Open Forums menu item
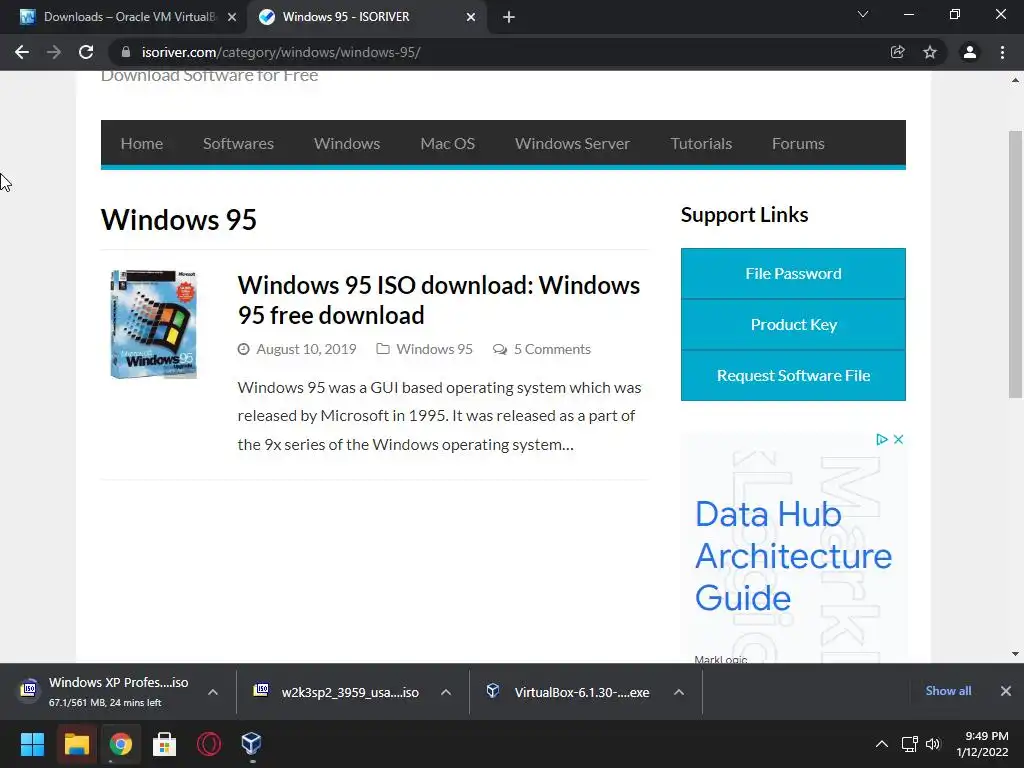Screen dimensions: 1024x768 pyautogui.click(x=798, y=144)
